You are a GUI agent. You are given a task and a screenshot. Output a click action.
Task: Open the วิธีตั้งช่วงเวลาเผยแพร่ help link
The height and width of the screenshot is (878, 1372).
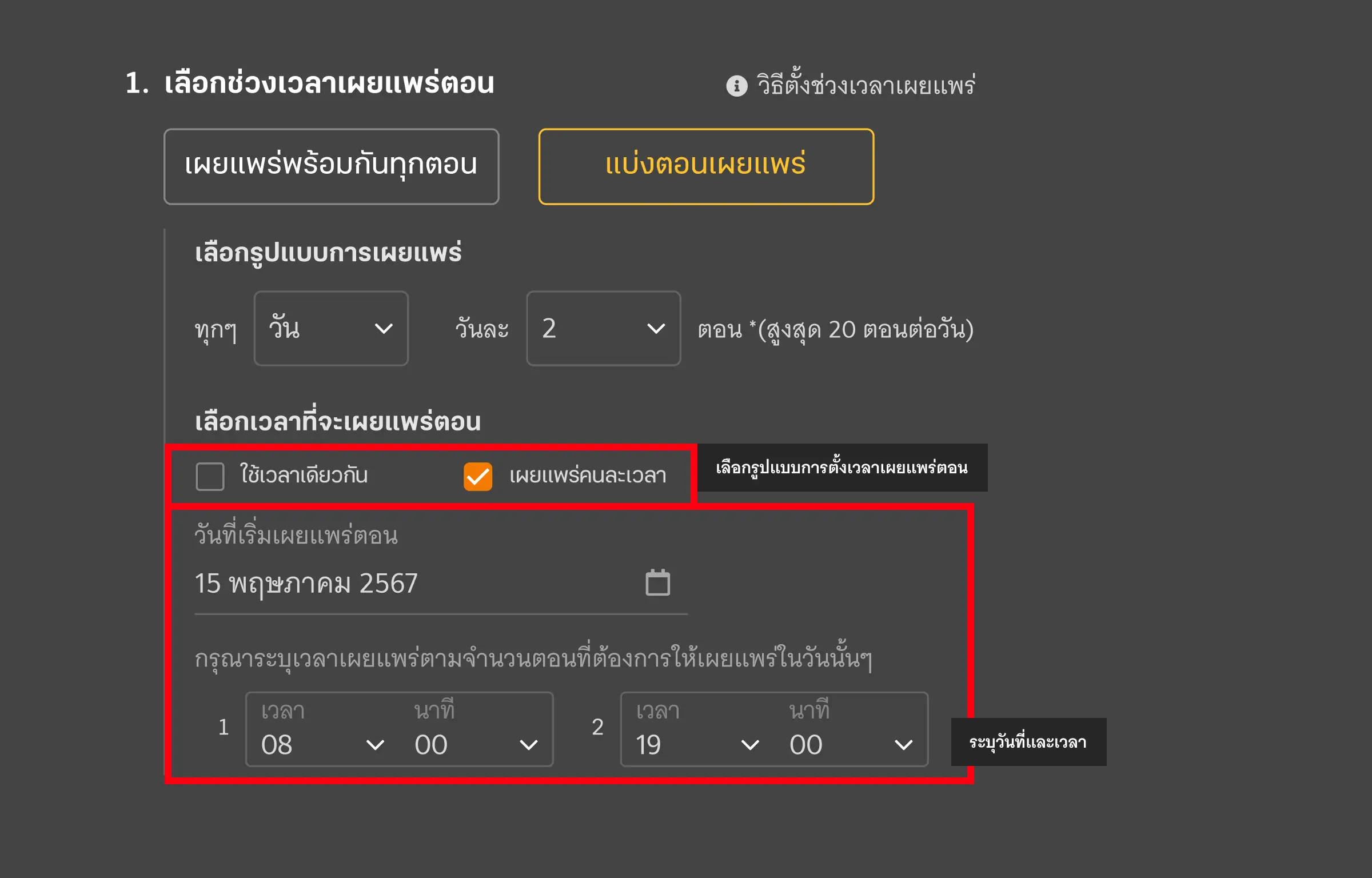click(x=866, y=86)
